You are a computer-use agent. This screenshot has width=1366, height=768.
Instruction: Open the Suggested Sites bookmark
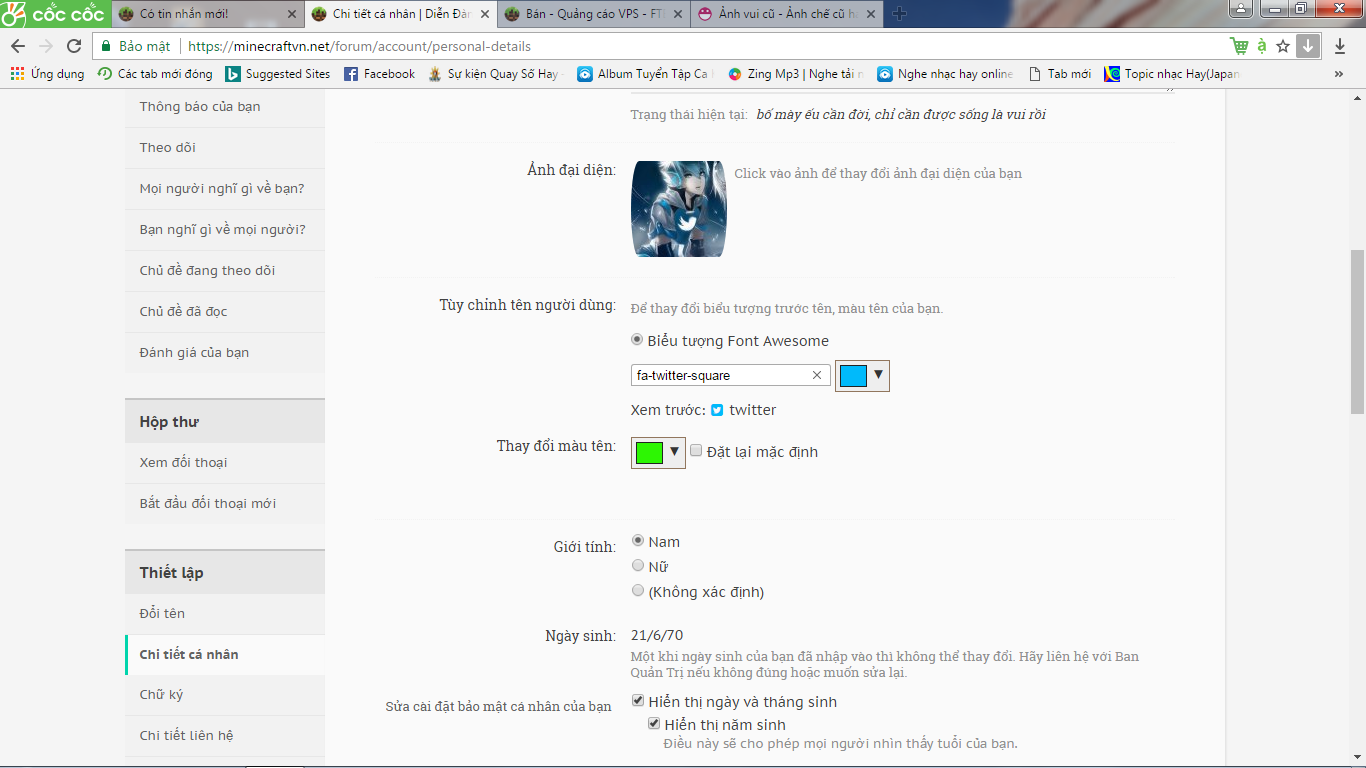(x=278, y=74)
